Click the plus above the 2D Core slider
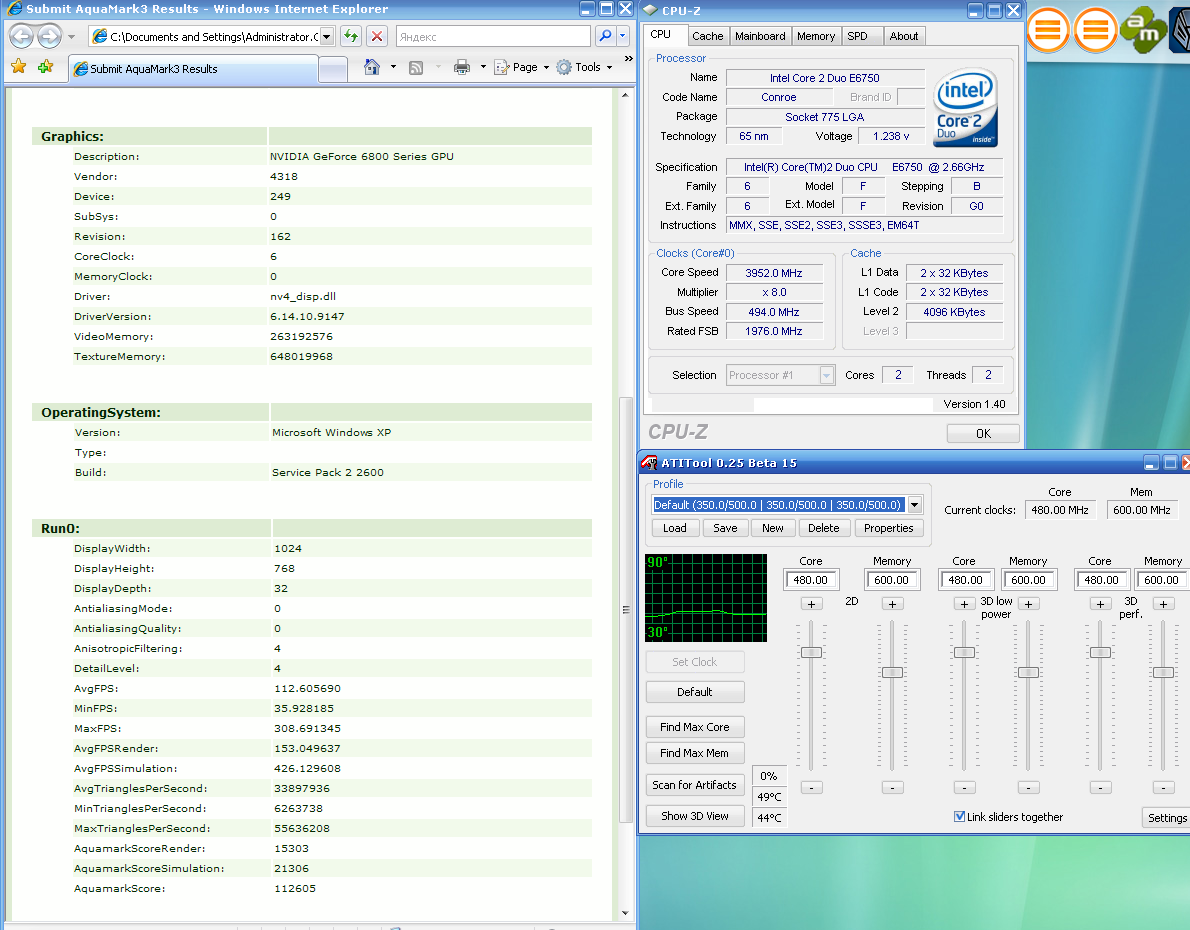This screenshot has height=930, width=1190. [x=811, y=604]
